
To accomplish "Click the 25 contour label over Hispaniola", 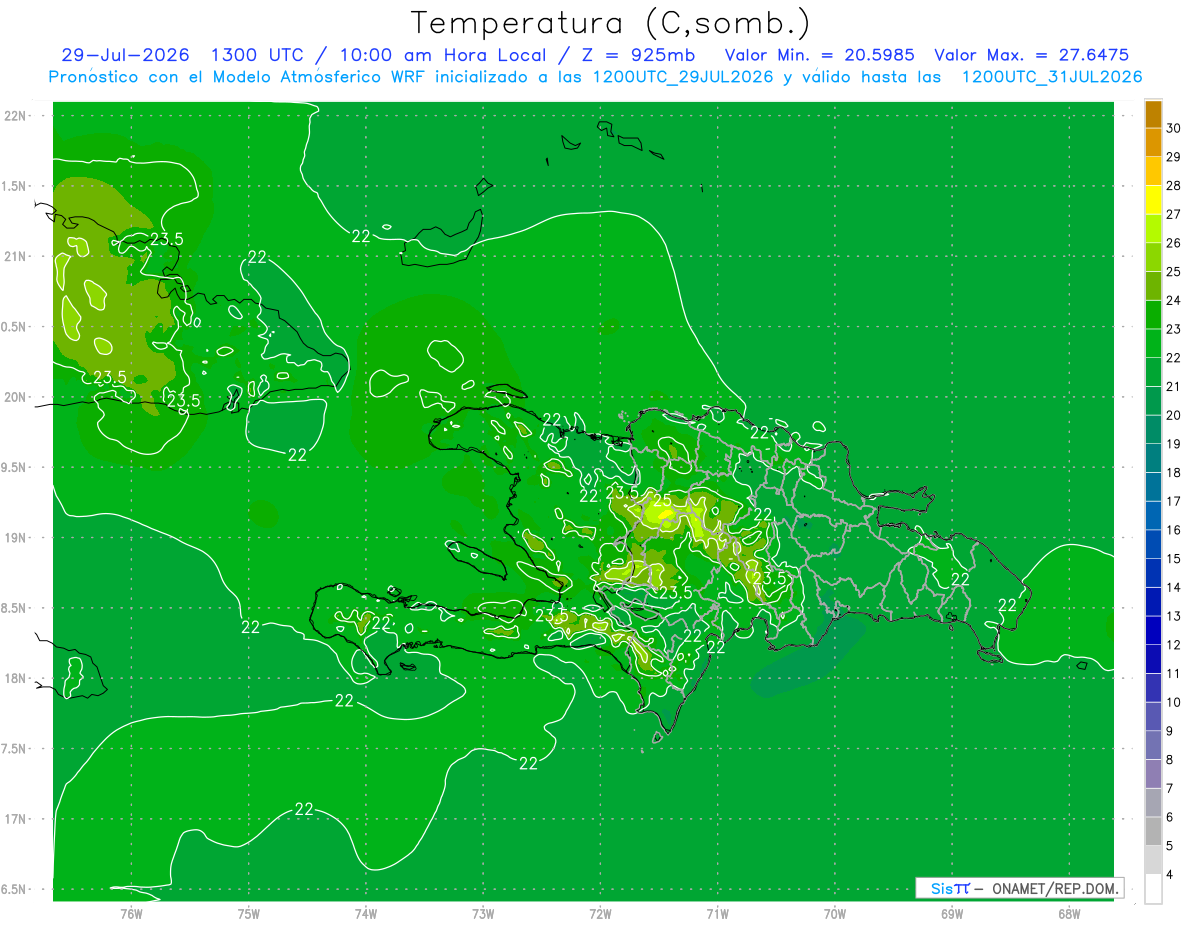I will 662,499.
